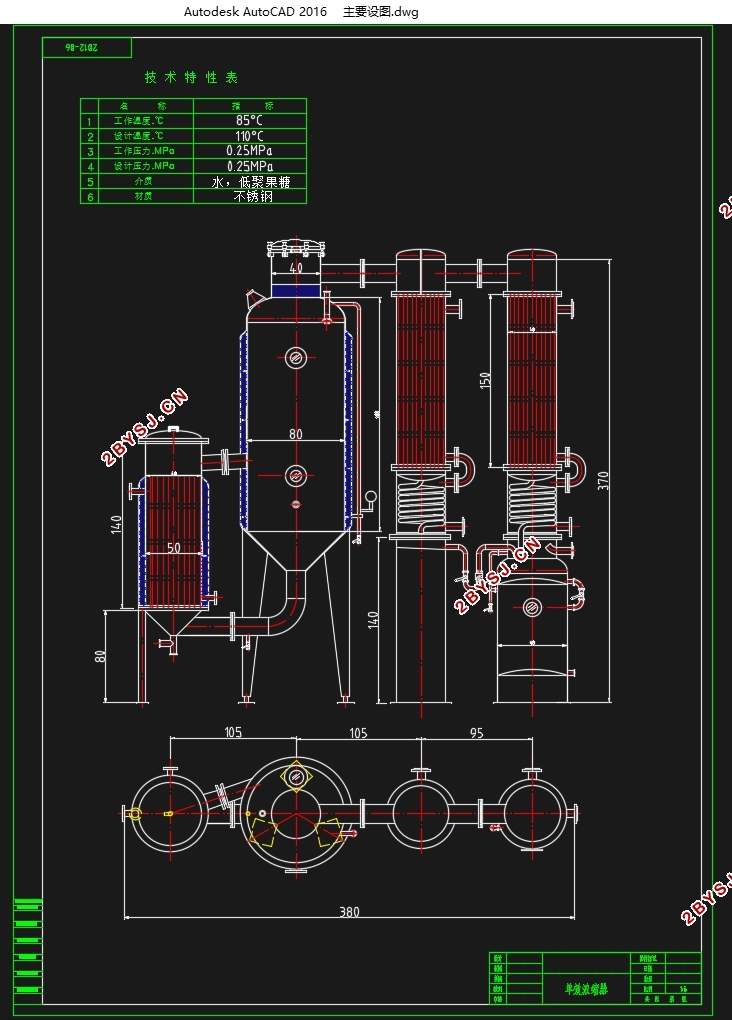Screen dimensions: 732x1020
Task: Click the 工作温度.℃ label in row 1
Action: [139, 121]
